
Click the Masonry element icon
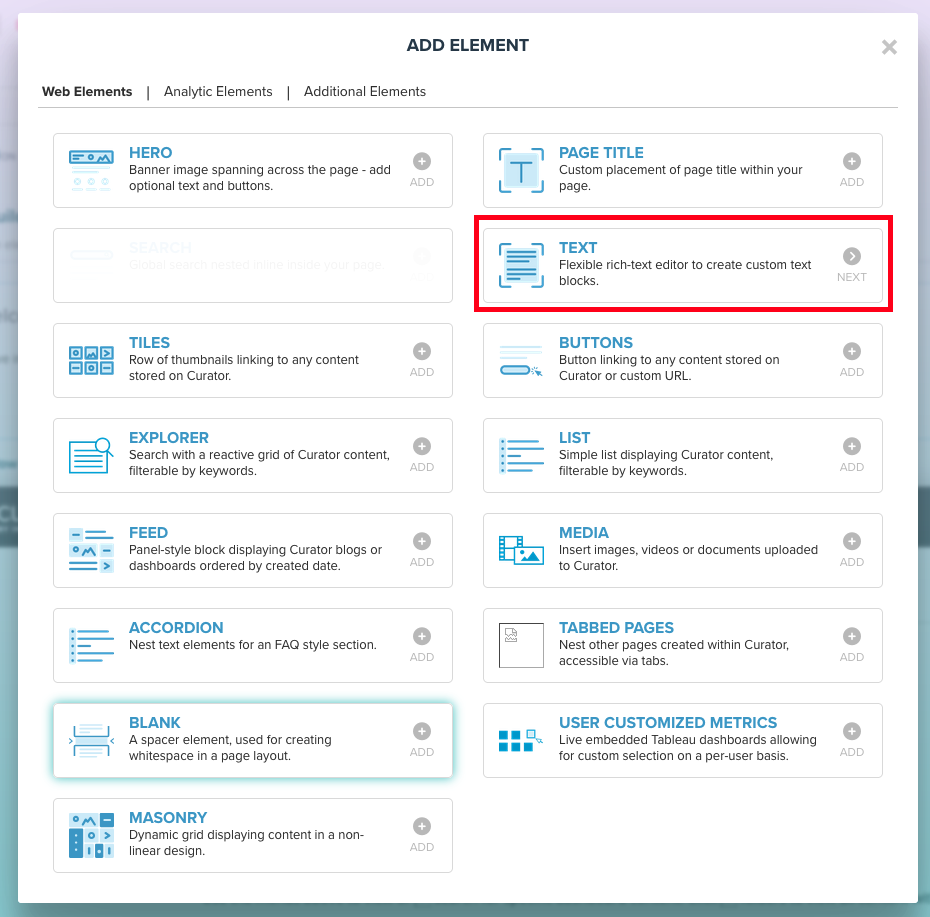(91, 835)
